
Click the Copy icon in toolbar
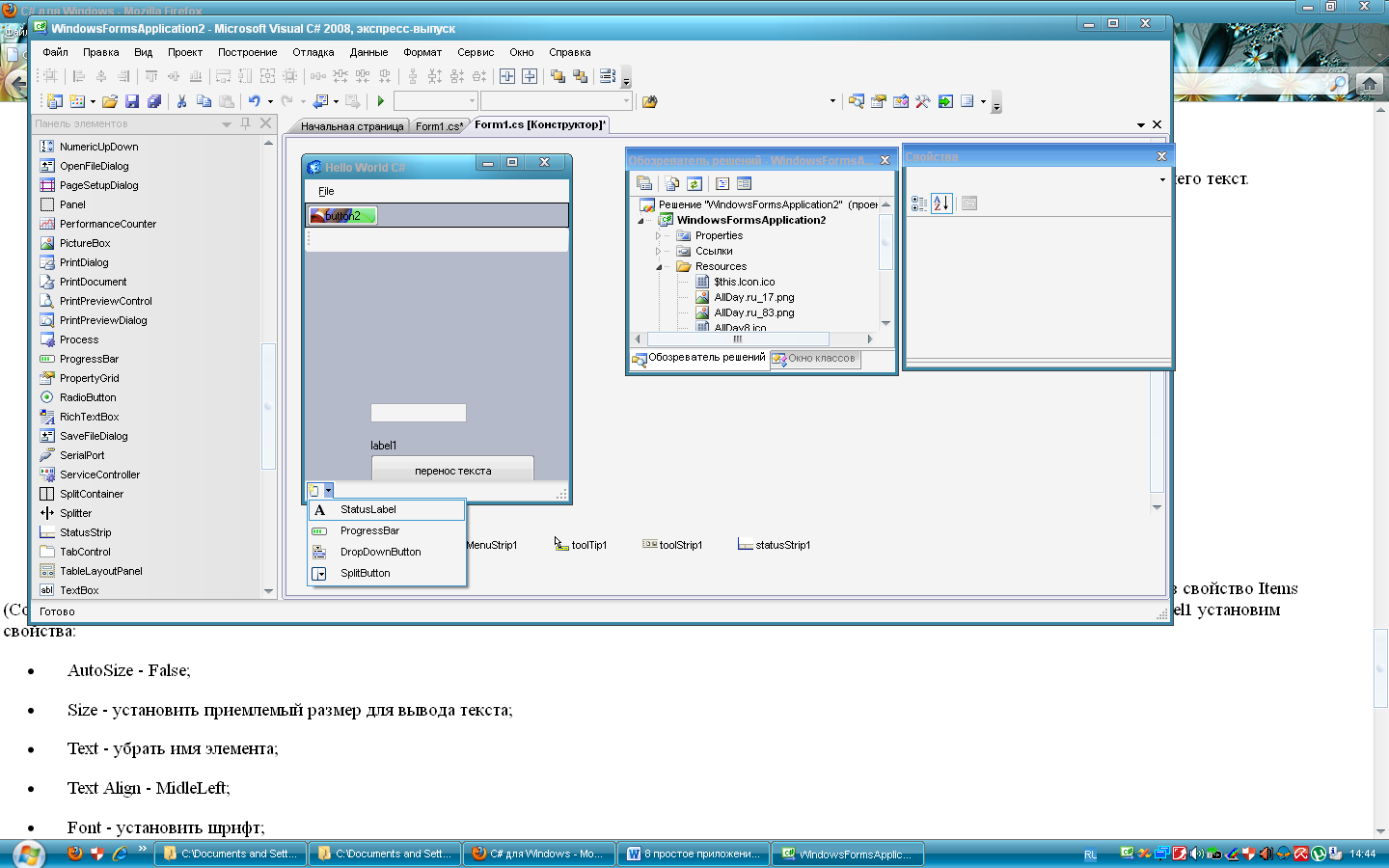(x=204, y=101)
